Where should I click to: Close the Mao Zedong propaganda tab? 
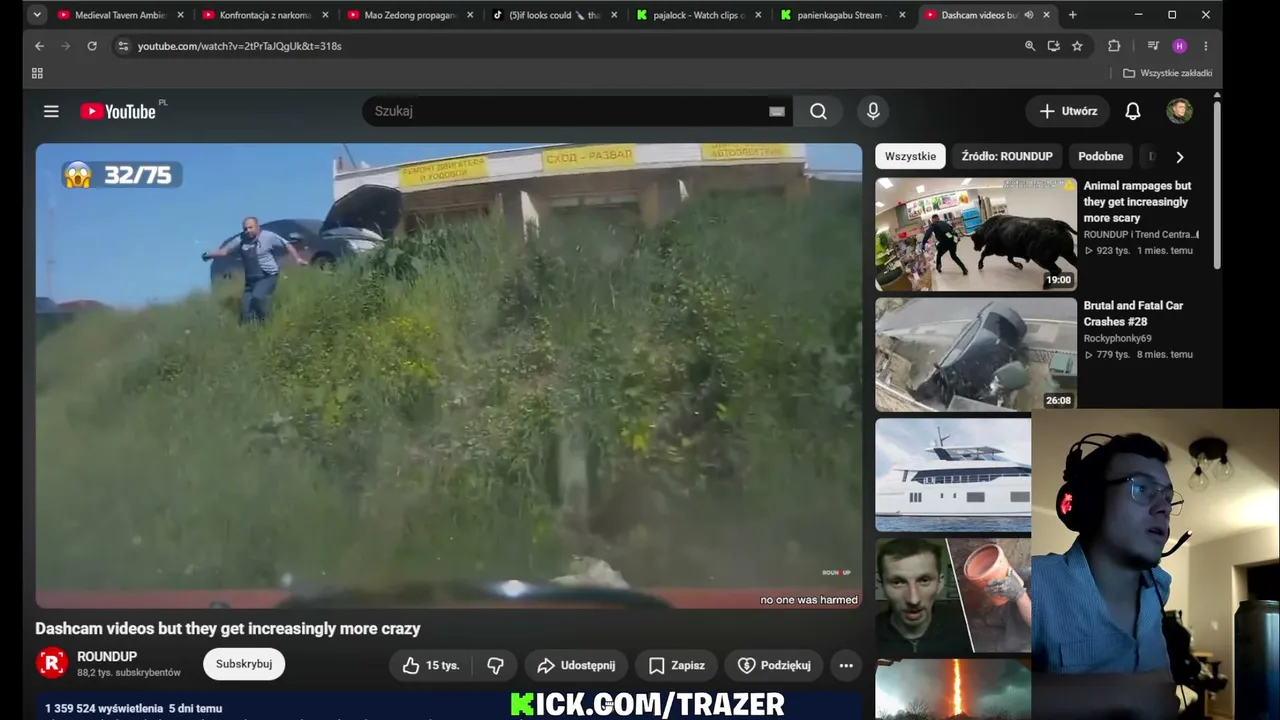(470, 15)
